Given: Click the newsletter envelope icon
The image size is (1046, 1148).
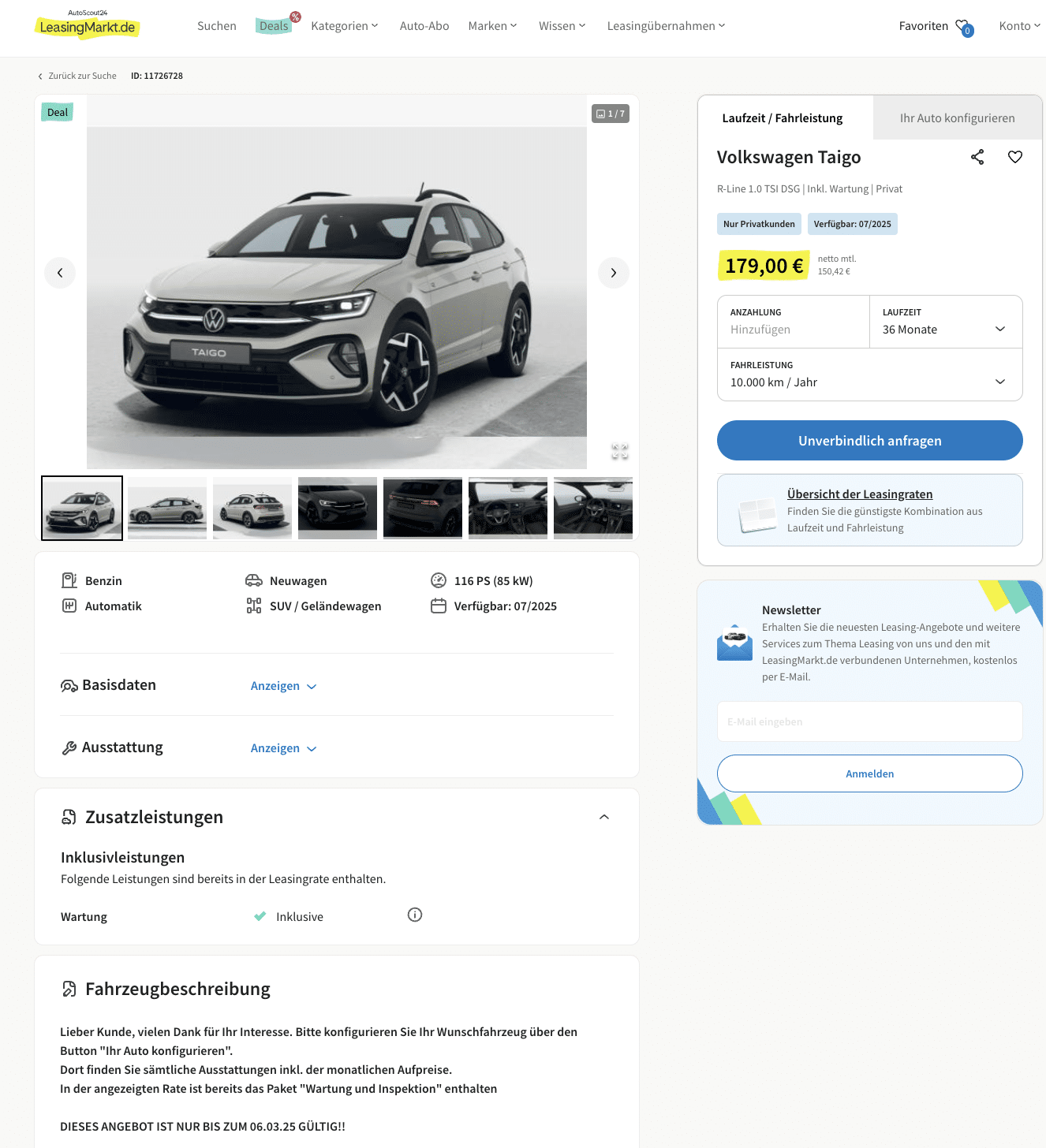Looking at the screenshot, I should [x=734, y=643].
